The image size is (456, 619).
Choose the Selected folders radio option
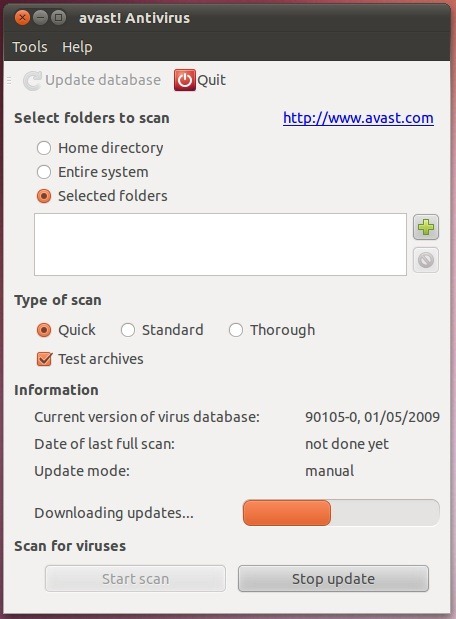pyautogui.click(x=44, y=196)
